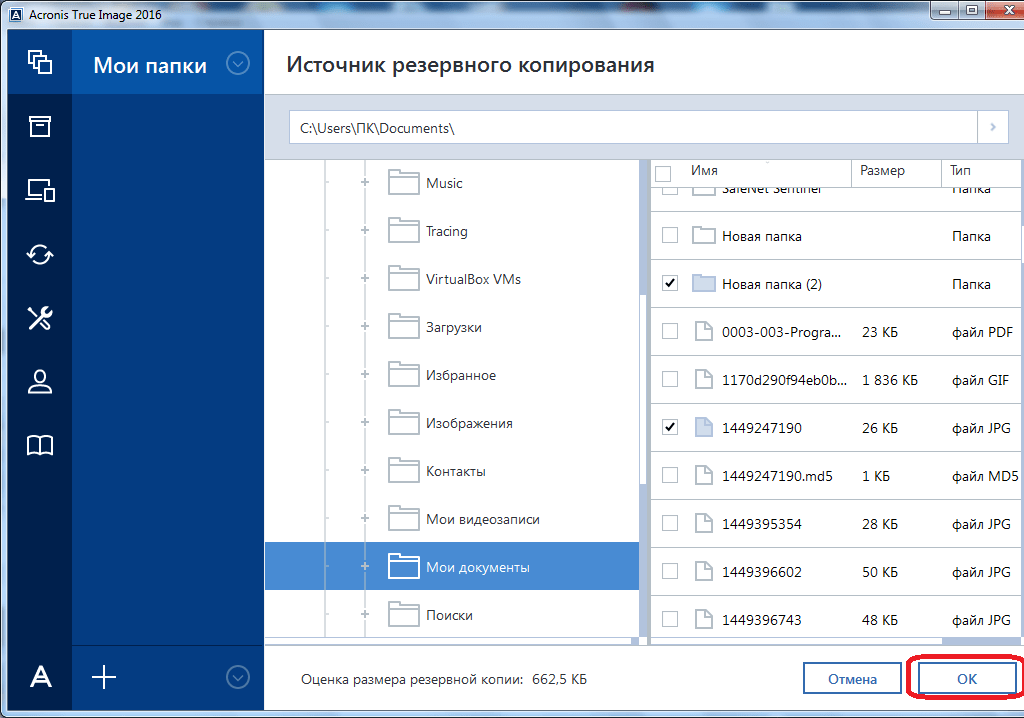Open the Archive section icon

click(40, 126)
